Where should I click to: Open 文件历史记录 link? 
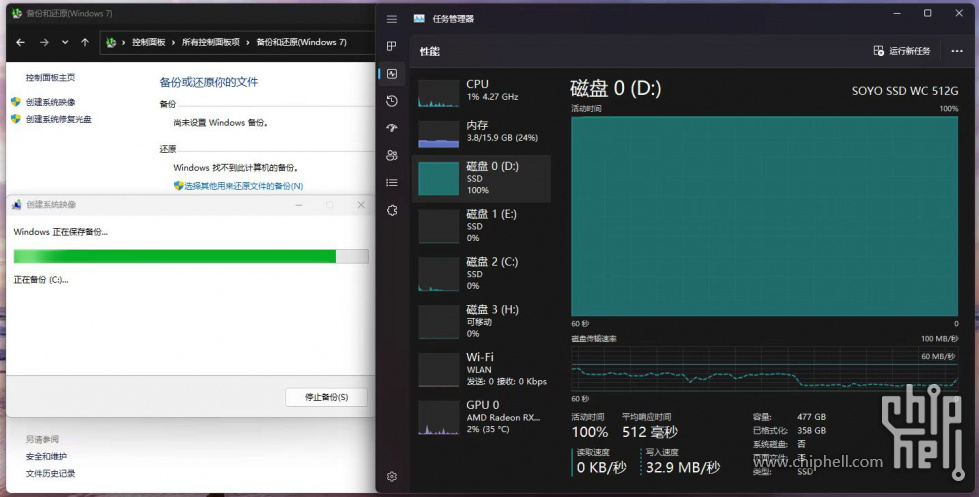coord(51,473)
